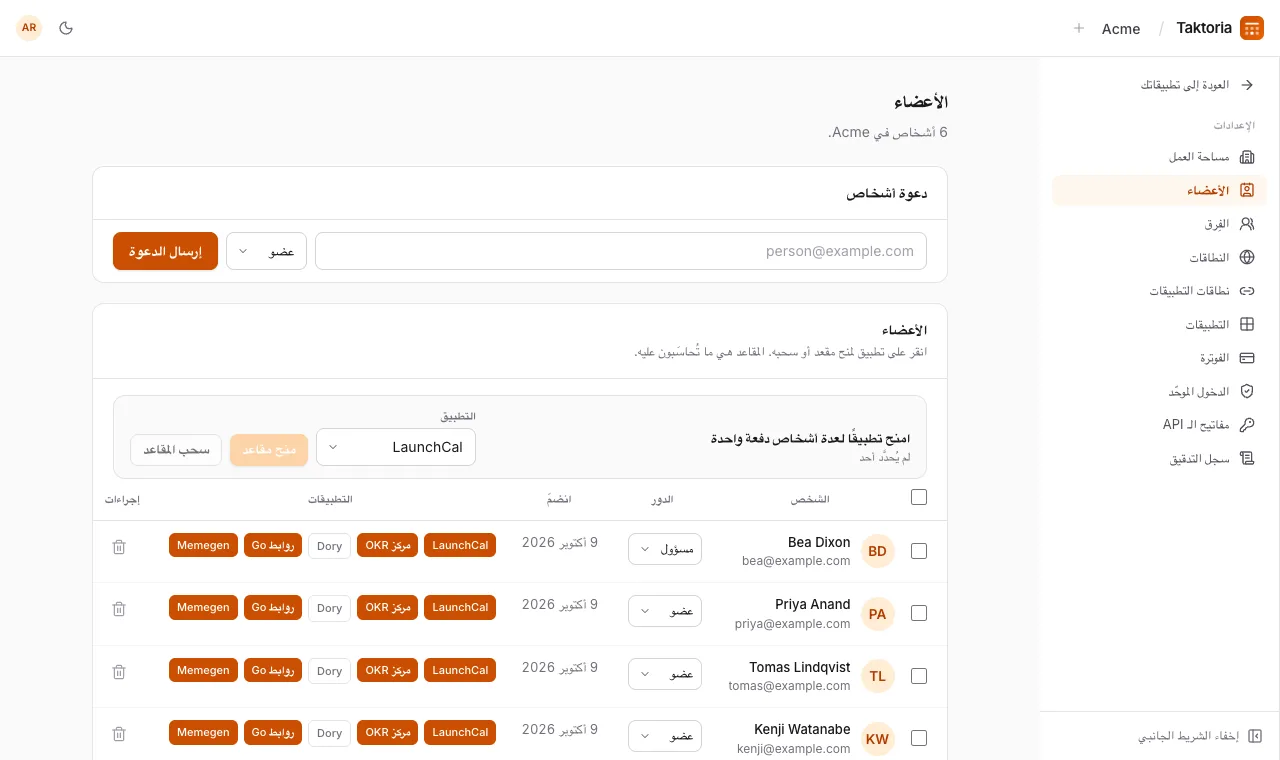Delete Tomas Lindqvist with trash icon
This screenshot has width=1280, height=760.
click(119, 672)
